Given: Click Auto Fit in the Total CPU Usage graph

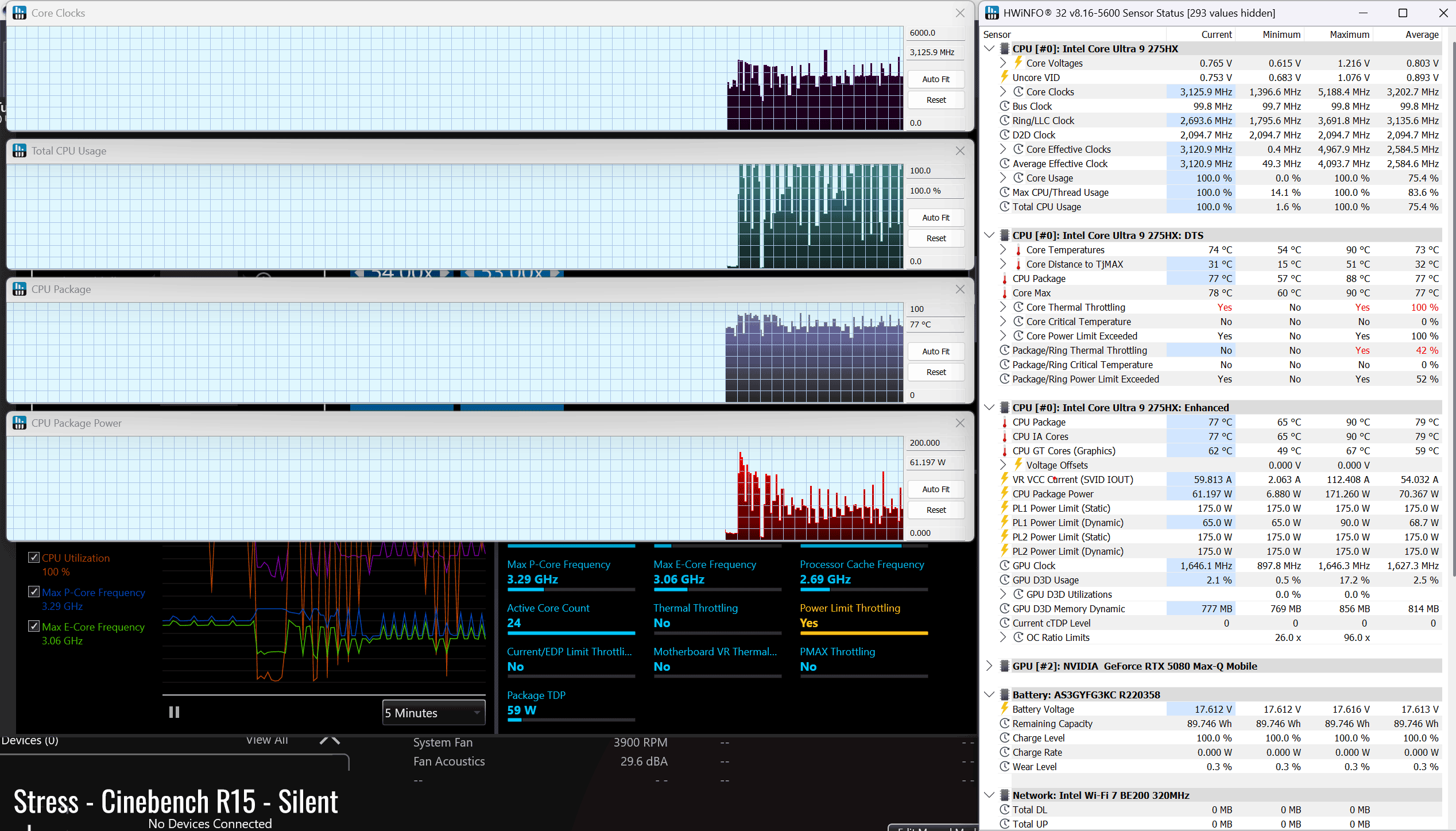Looking at the screenshot, I should (x=936, y=218).
